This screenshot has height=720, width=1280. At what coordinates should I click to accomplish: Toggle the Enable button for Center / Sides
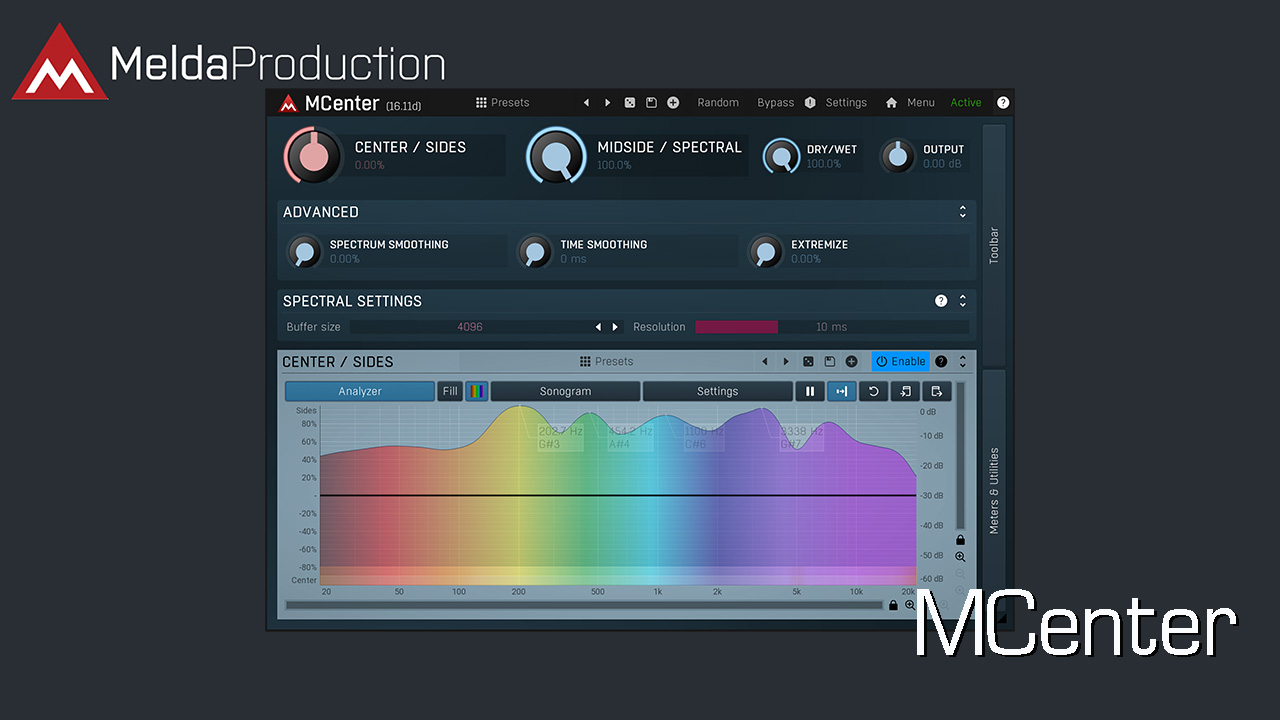tap(901, 362)
